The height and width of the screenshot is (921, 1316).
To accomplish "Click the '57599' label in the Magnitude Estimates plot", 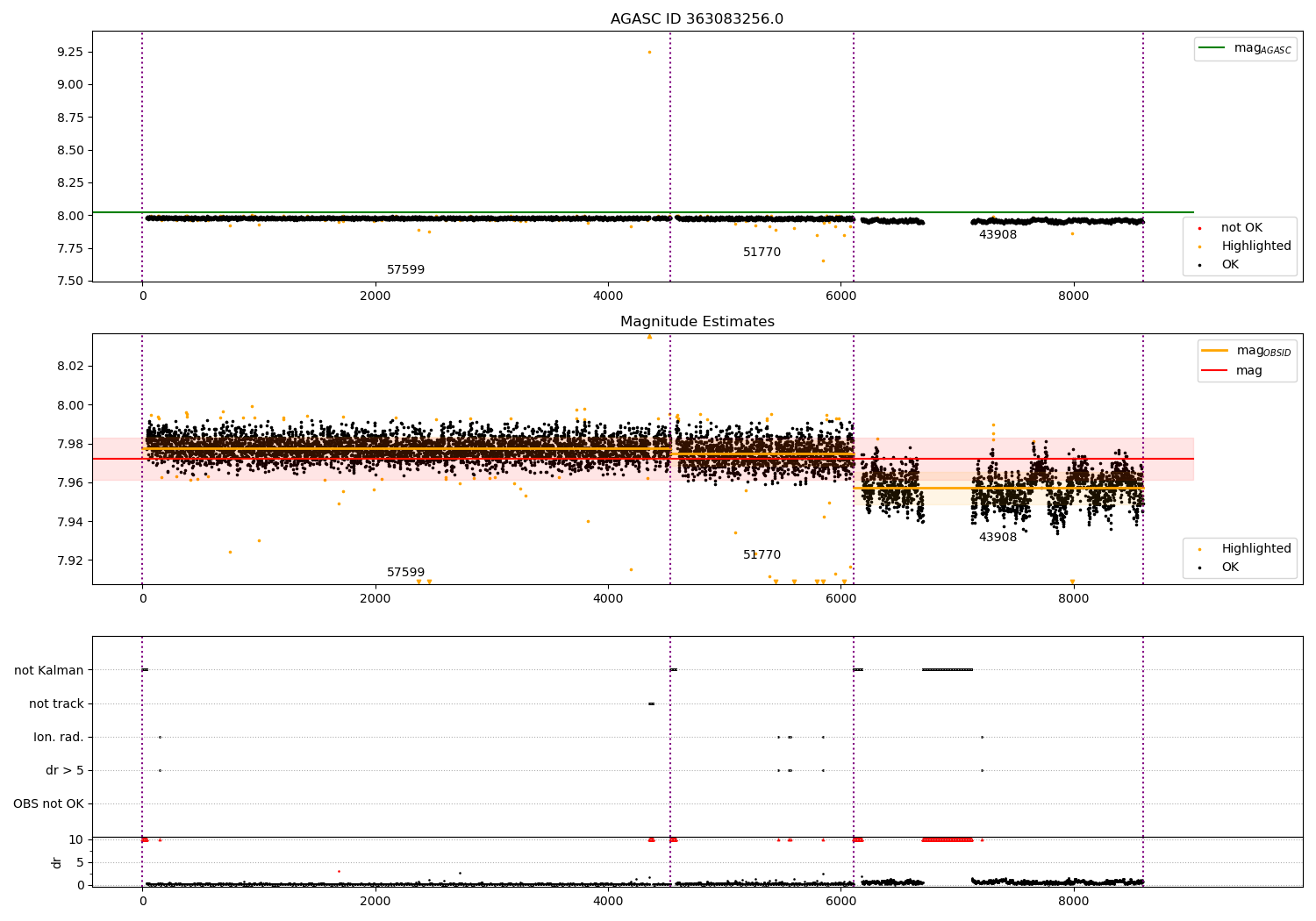I will 405,573.
